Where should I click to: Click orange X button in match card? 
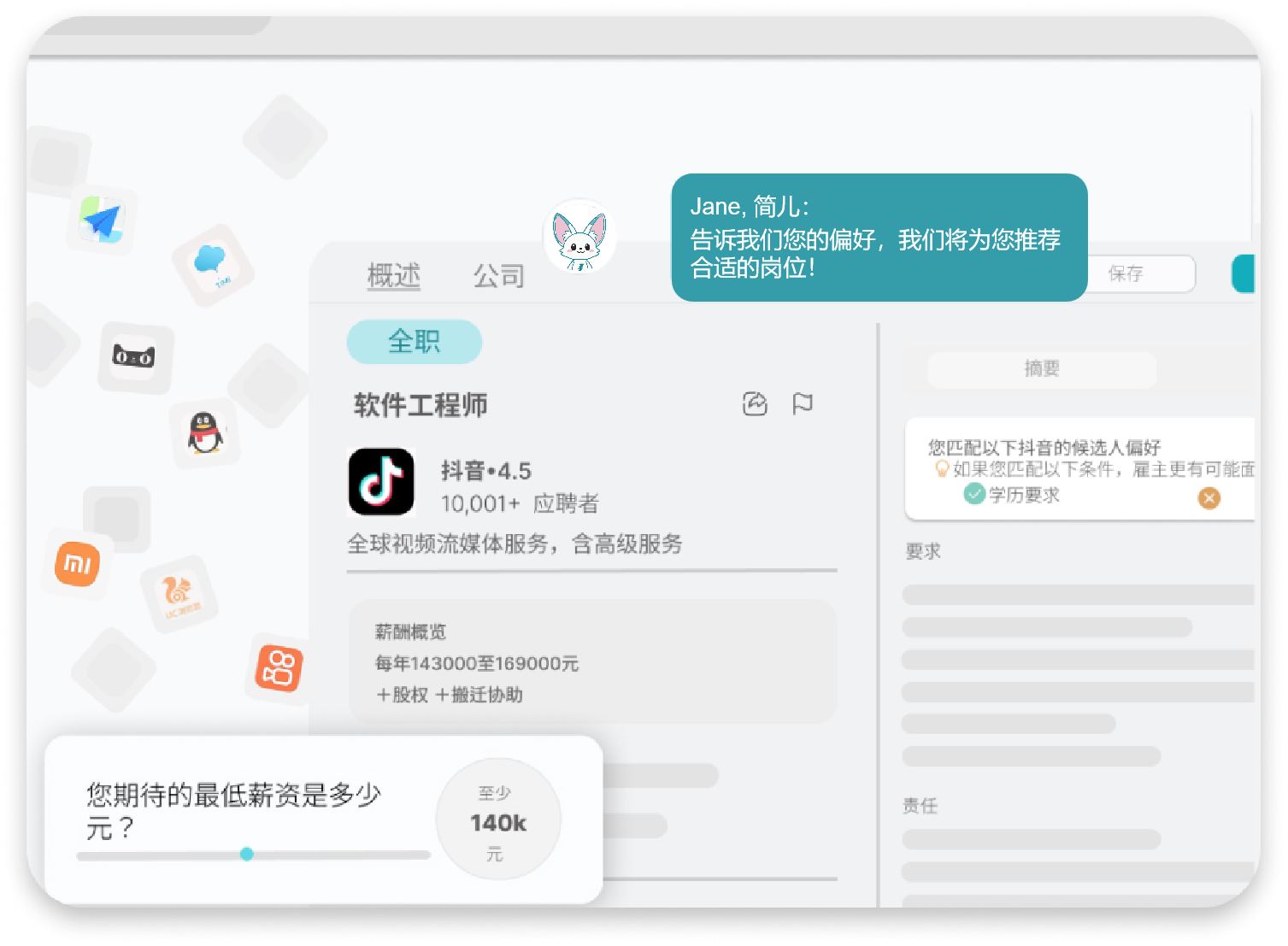tap(1209, 498)
